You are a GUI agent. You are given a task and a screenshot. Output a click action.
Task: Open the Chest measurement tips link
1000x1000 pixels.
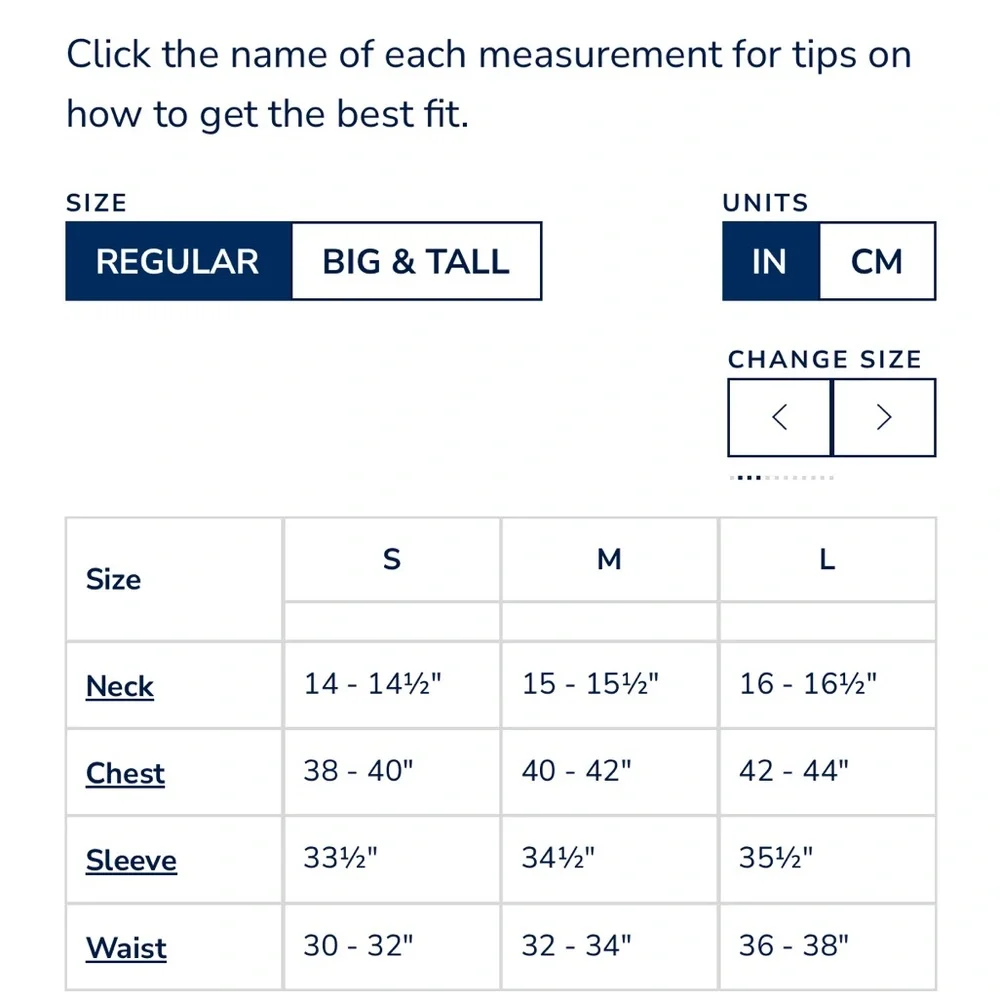tap(125, 773)
